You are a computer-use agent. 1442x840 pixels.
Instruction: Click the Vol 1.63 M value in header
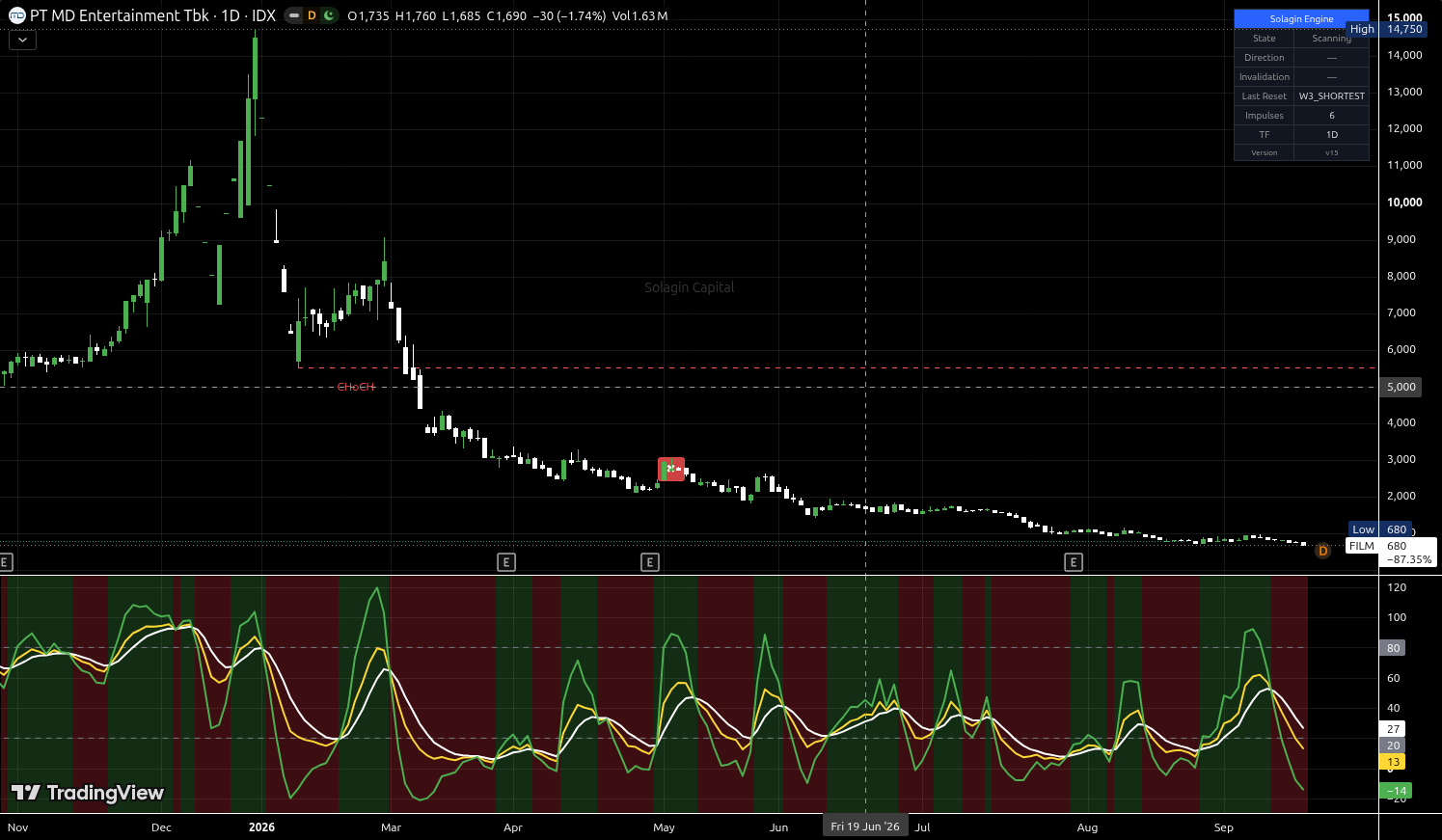[639, 16]
